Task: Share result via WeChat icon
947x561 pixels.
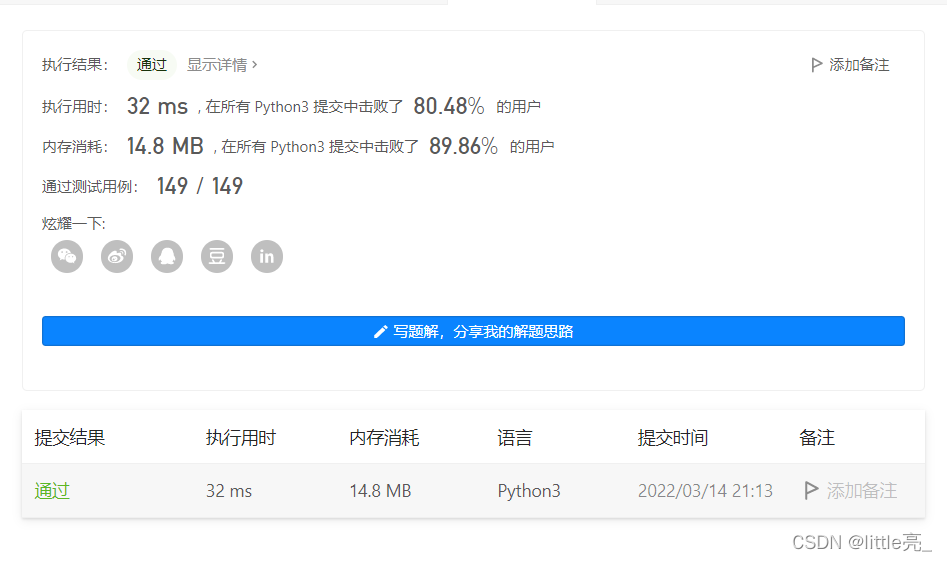Action: pos(67,257)
